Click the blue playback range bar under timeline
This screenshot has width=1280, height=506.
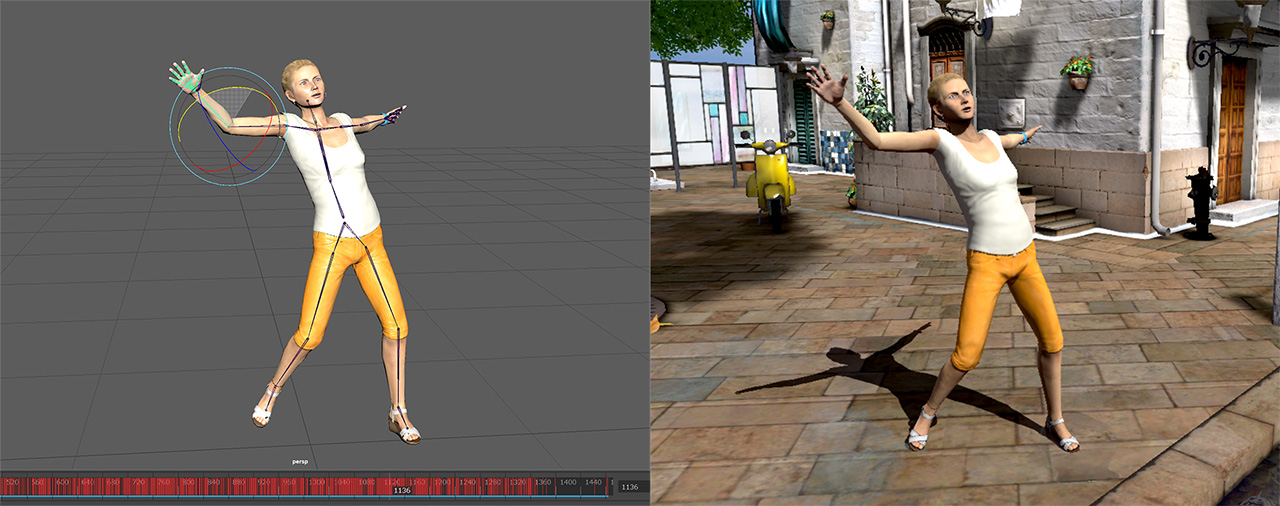[x=300, y=496]
